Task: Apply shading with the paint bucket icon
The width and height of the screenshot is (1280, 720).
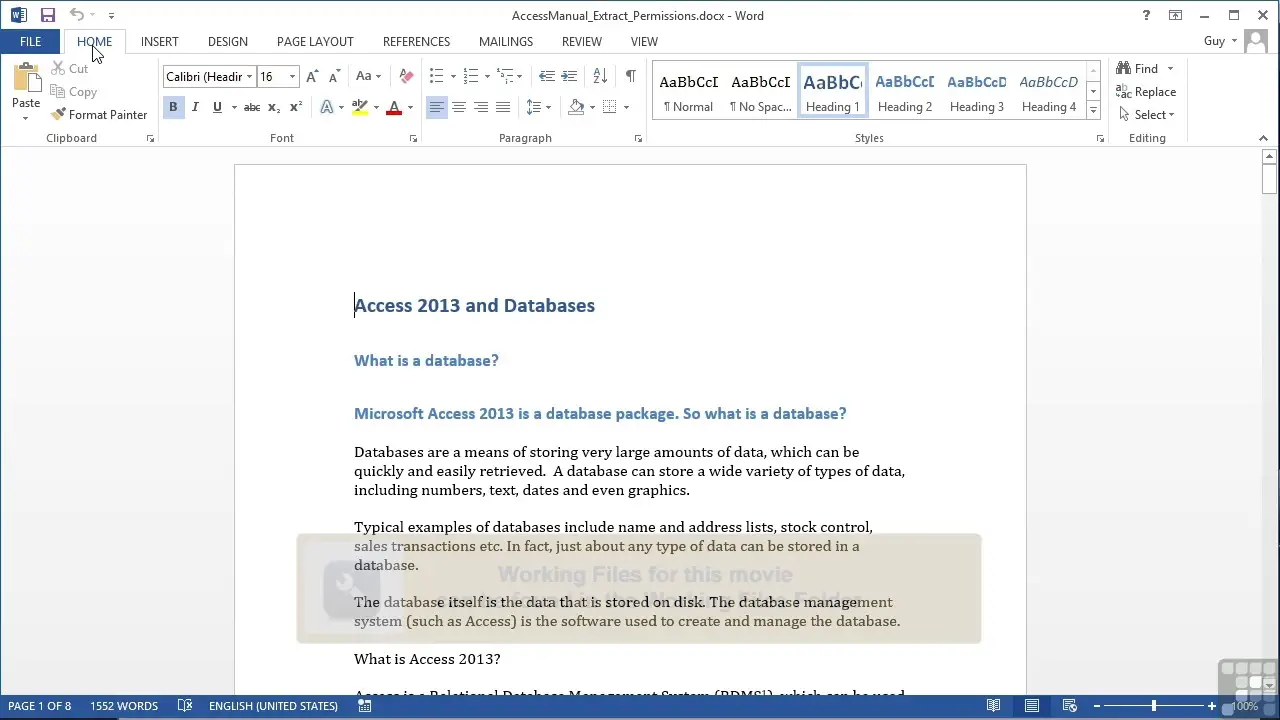Action: tap(576, 107)
